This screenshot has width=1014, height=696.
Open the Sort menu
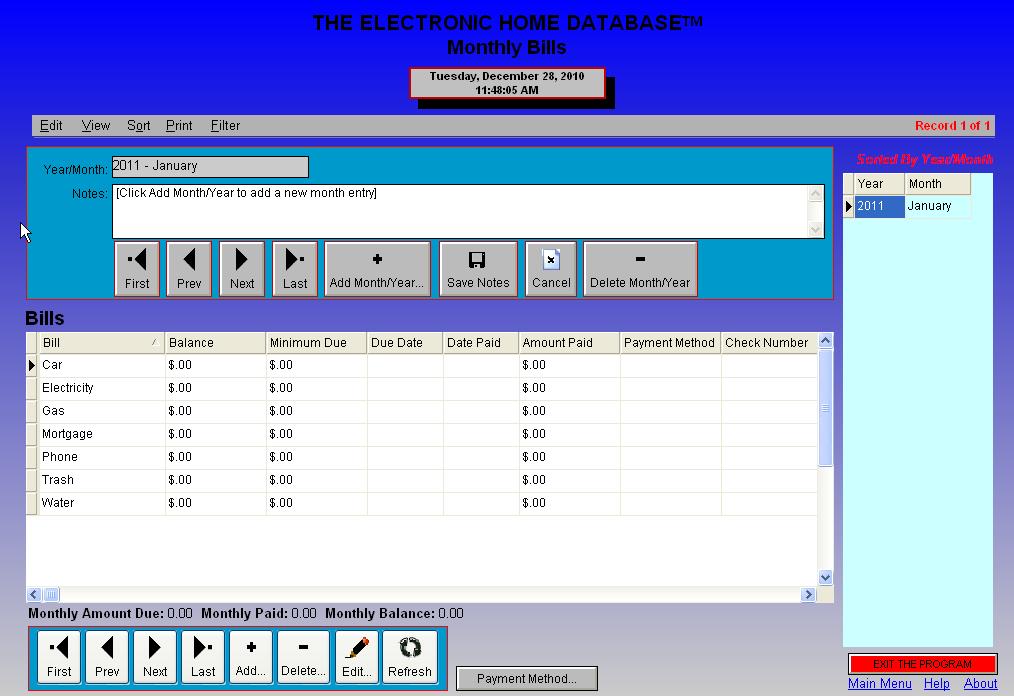coord(138,125)
